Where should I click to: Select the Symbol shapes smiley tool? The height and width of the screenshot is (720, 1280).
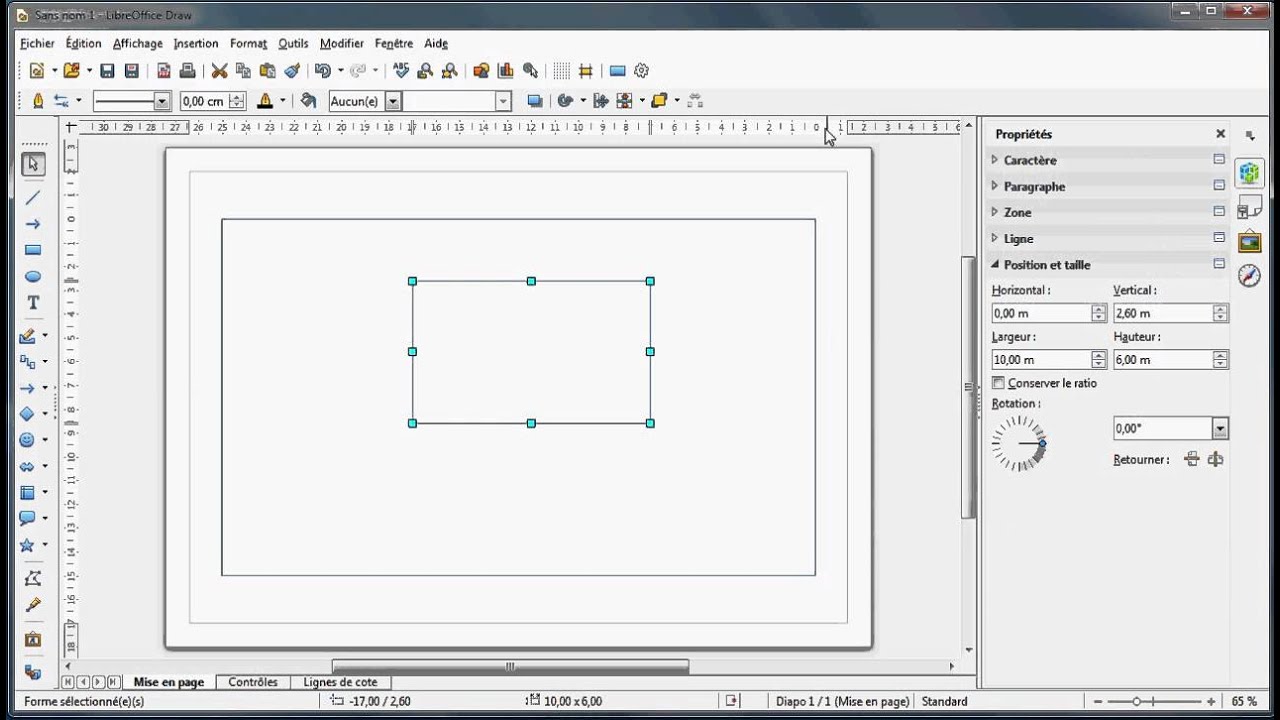pyautogui.click(x=28, y=440)
